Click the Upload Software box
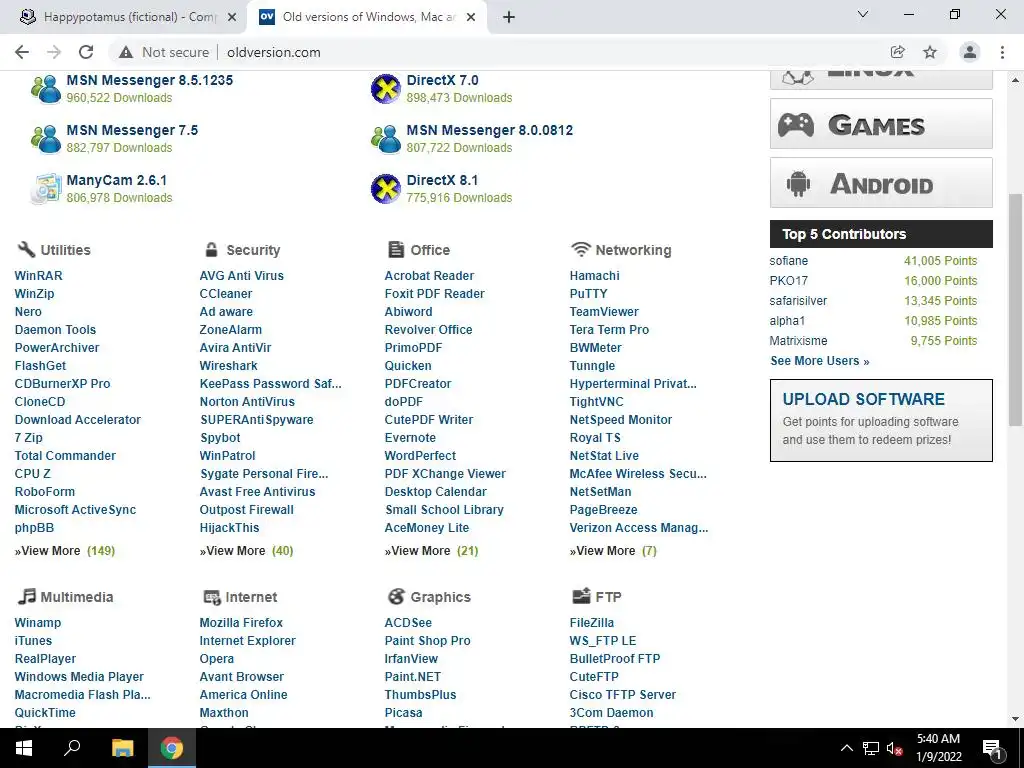The image size is (1024, 768). [881, 421]
